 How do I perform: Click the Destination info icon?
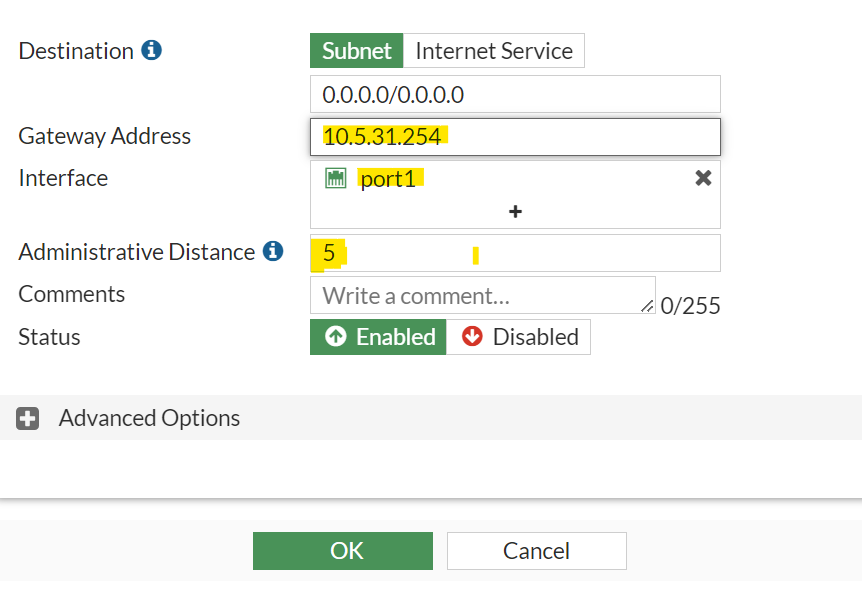pyautogui.click(x=152, y=50)
